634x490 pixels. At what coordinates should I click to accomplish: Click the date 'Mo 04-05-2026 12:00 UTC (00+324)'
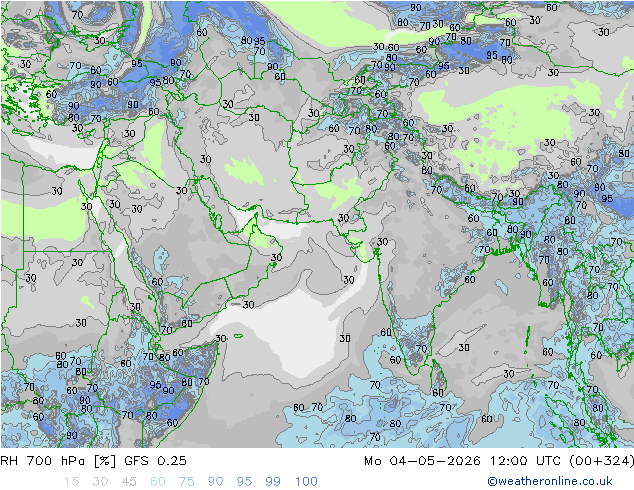499,461
